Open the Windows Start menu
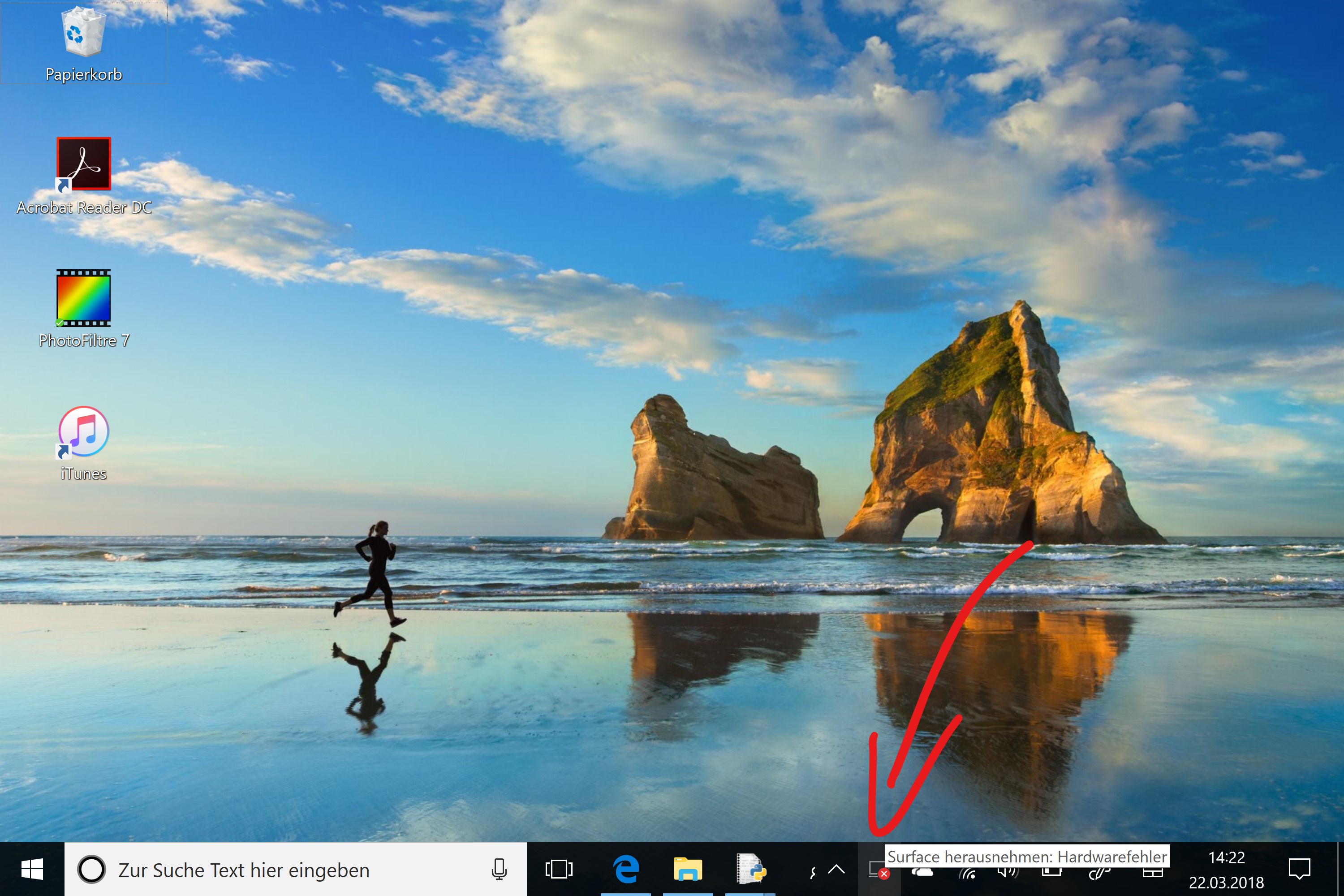The width and height of the screenshot is (1344, 896). [x=32, y=869]
